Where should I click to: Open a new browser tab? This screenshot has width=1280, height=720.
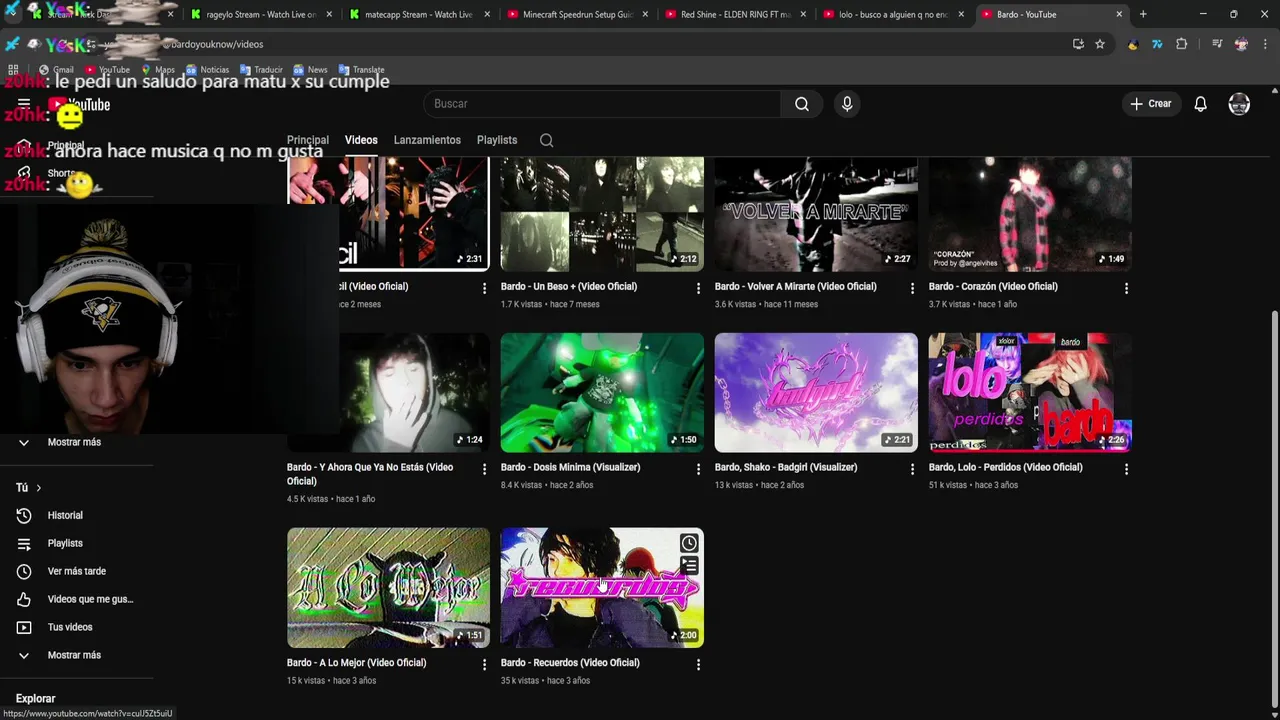tap(1143, 14)
